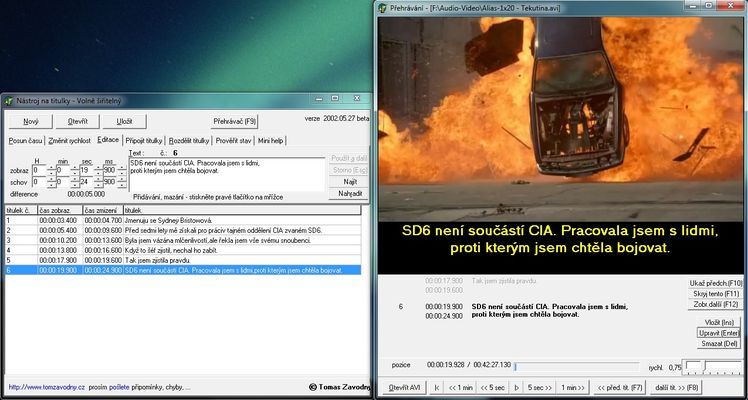Open the Změnit rychlost tab
The height and width of the screenshot is (400, 748).
(x=70, y=141)
